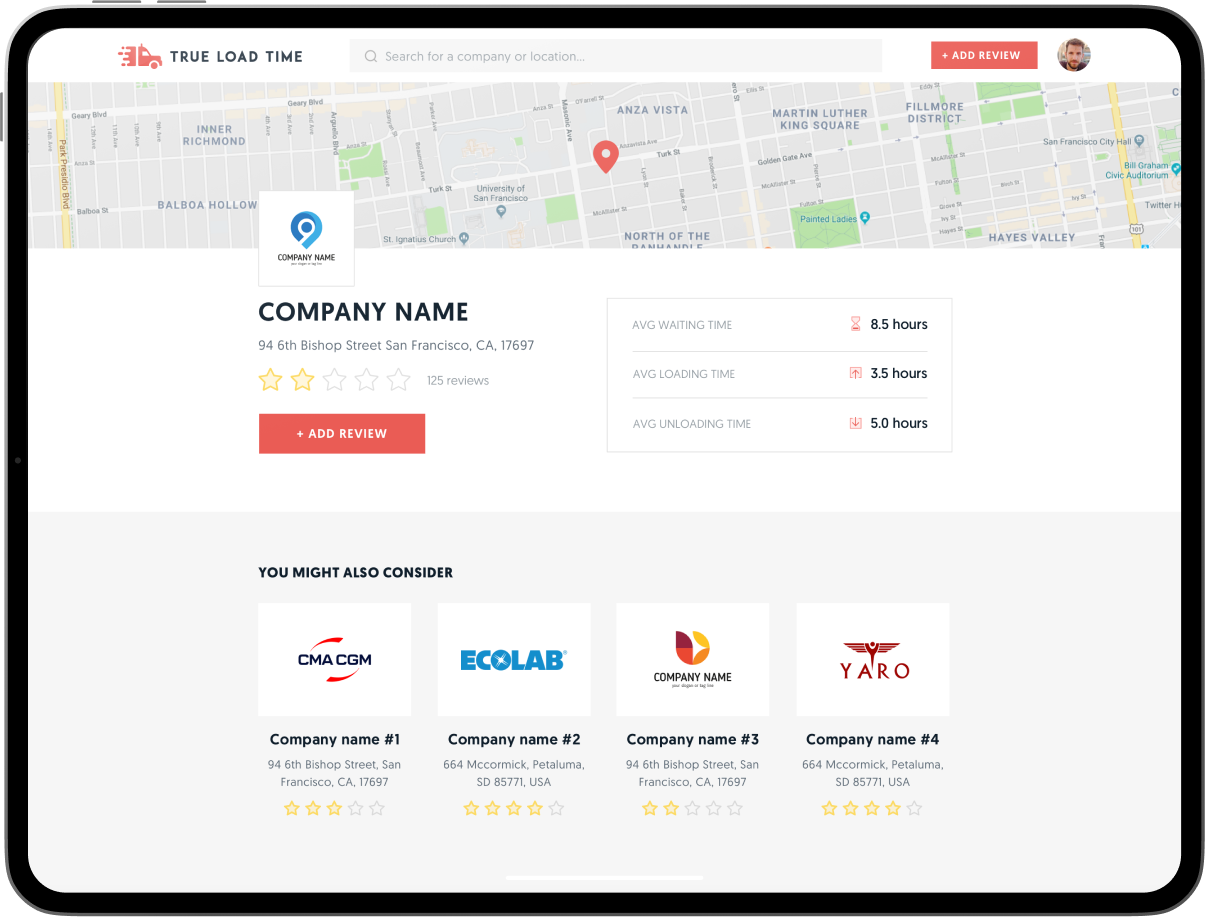Open the Company name #3 title link

tap(692, 740)
